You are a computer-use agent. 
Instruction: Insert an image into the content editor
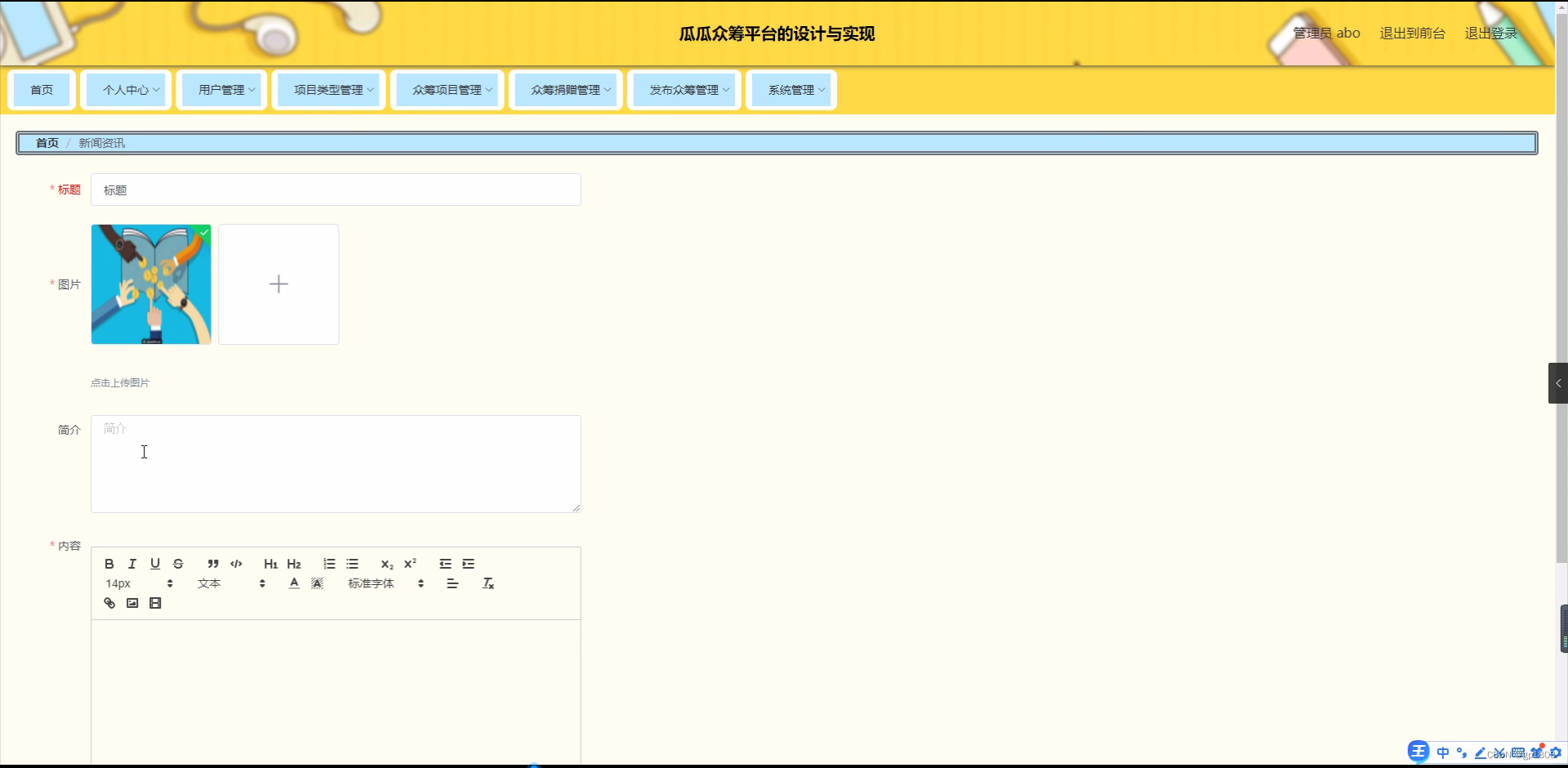(x=131, y=603)
